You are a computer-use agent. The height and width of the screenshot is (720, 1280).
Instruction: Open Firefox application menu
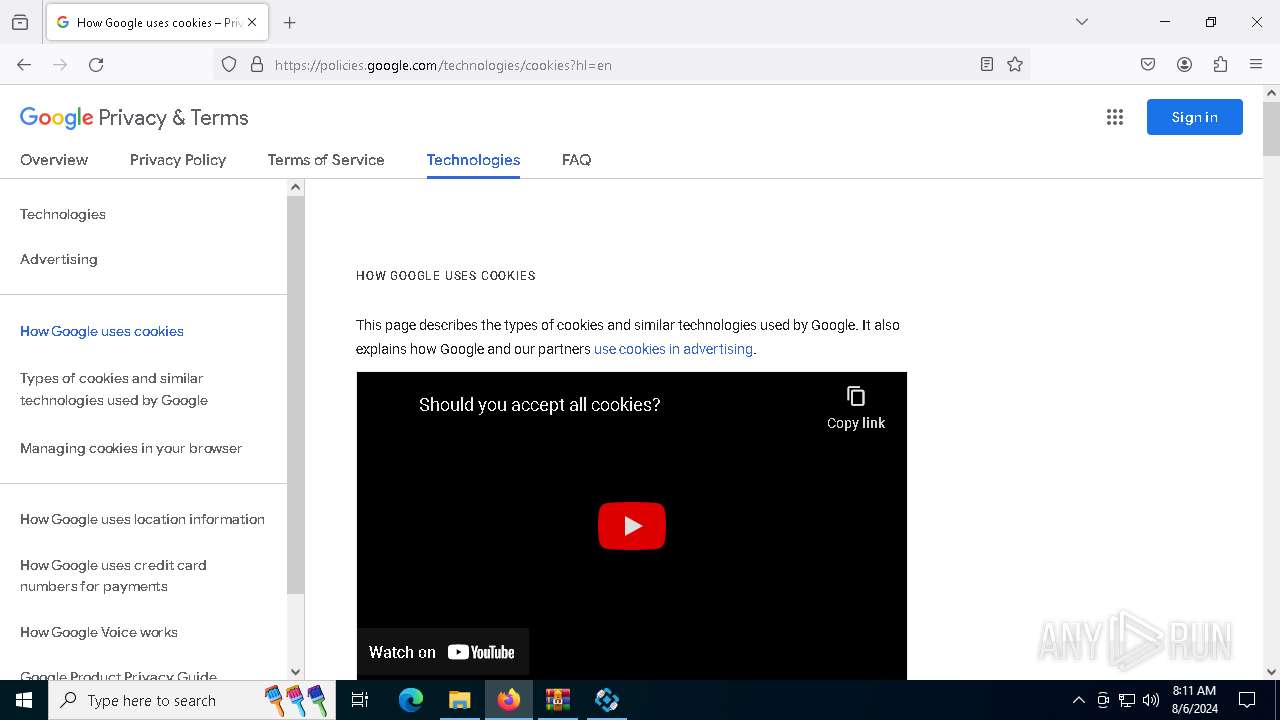click(x=1256, y=65)
